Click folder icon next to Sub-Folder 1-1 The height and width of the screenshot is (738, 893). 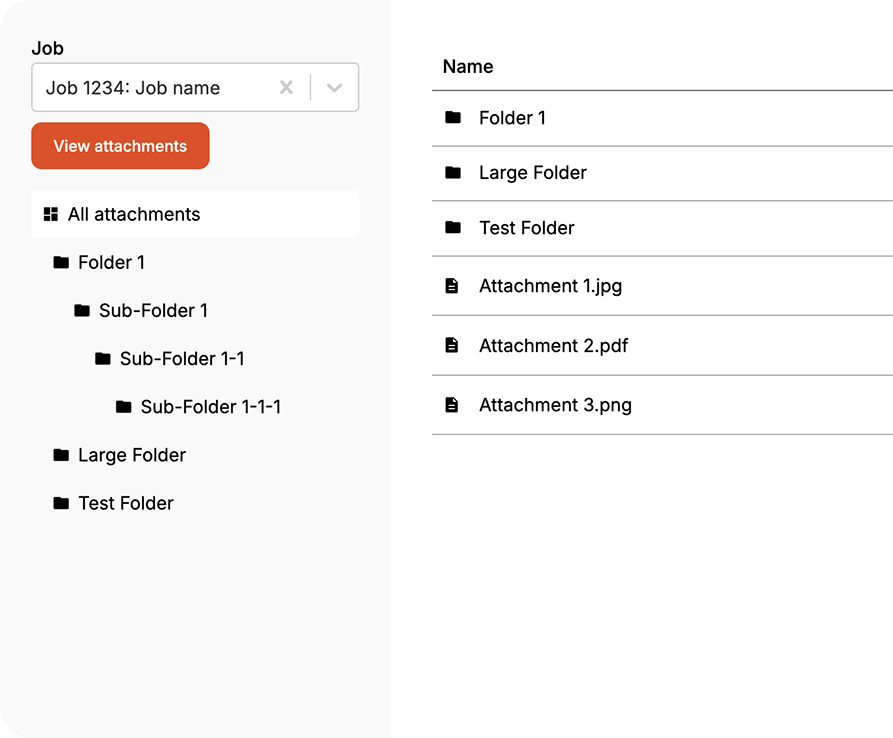point(103,359)
